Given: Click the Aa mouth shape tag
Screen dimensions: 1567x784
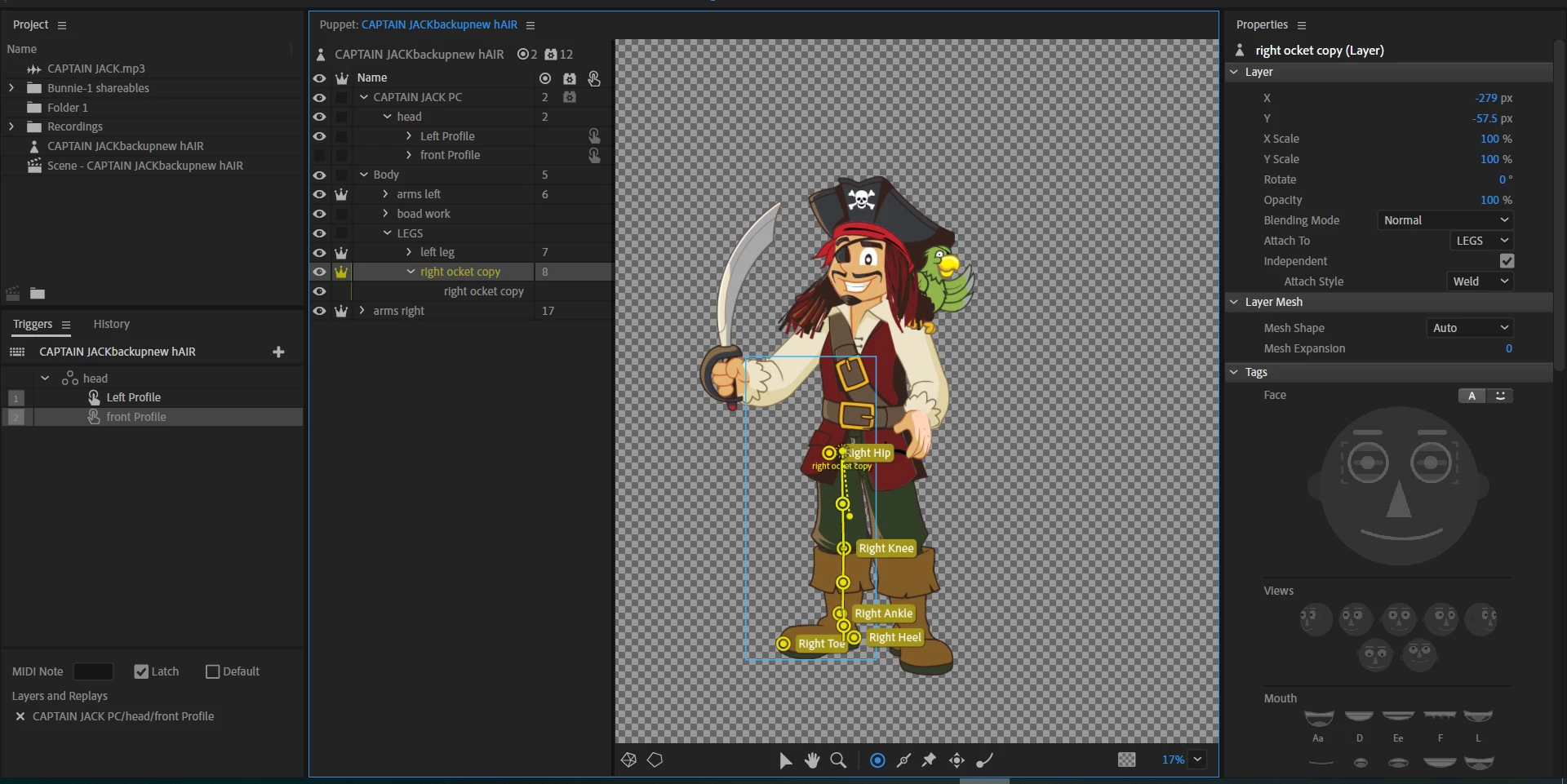Looking at the screenshot, I should point(1319,718).
